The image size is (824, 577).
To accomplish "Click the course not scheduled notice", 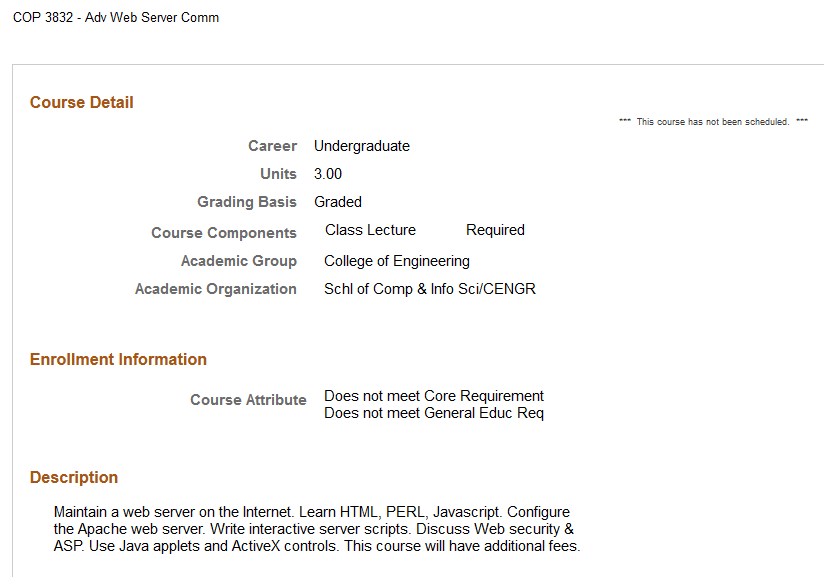I will (x=713, y=122).
